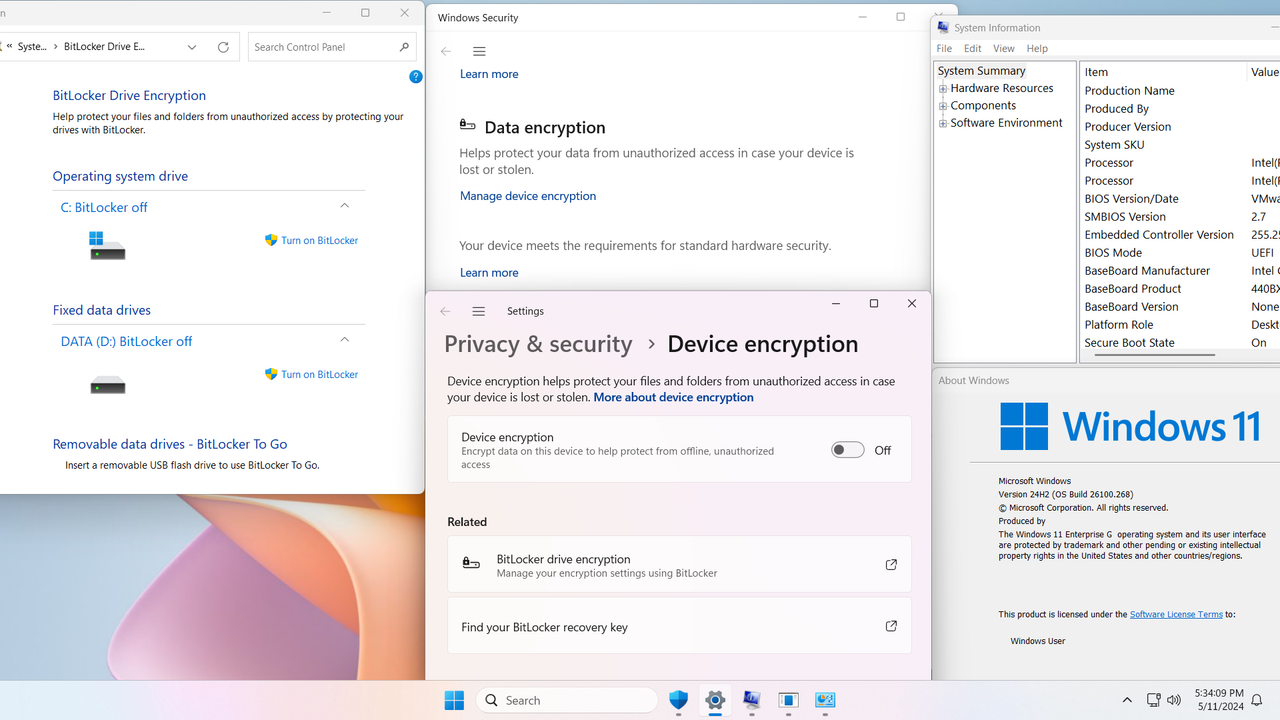Open the Edit menu in System Information
The width and height of the screenshot is (1280, 720).
(973, 48)
